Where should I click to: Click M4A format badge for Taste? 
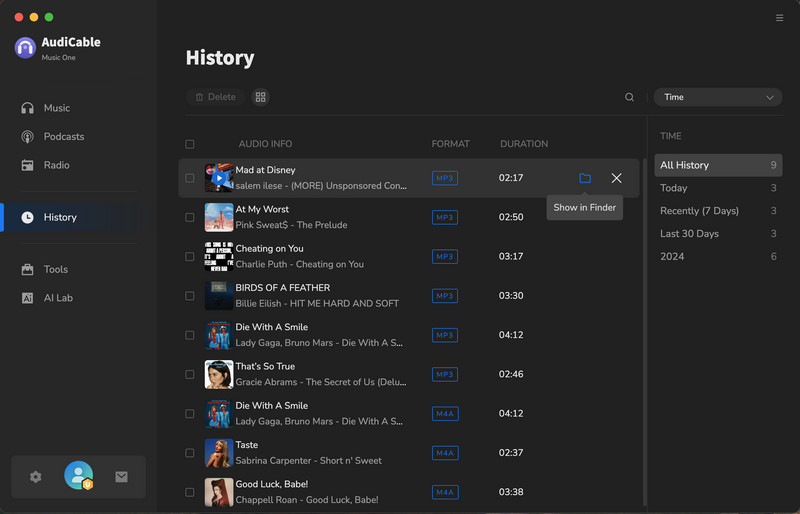click(445, 453)
